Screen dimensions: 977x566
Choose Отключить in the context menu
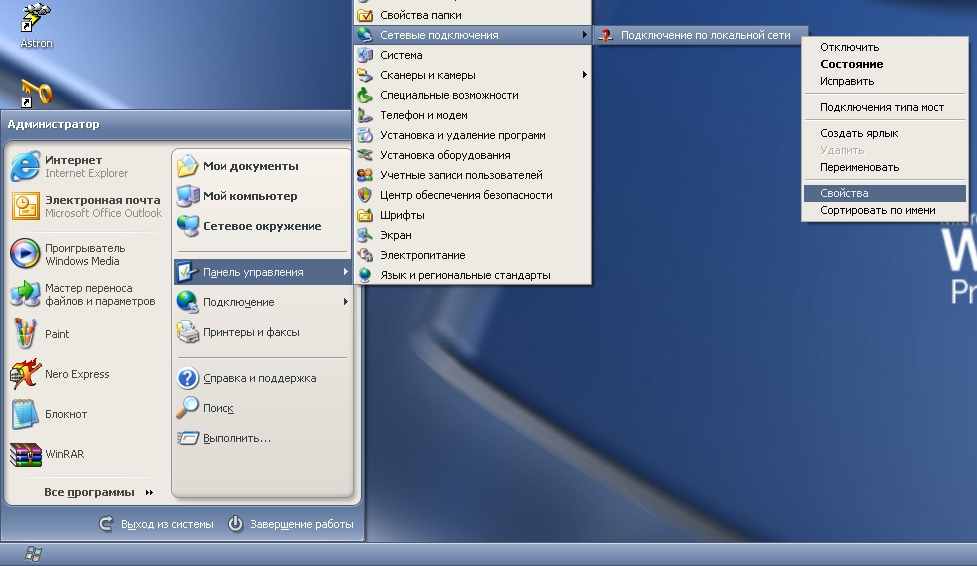coord(885,47)
